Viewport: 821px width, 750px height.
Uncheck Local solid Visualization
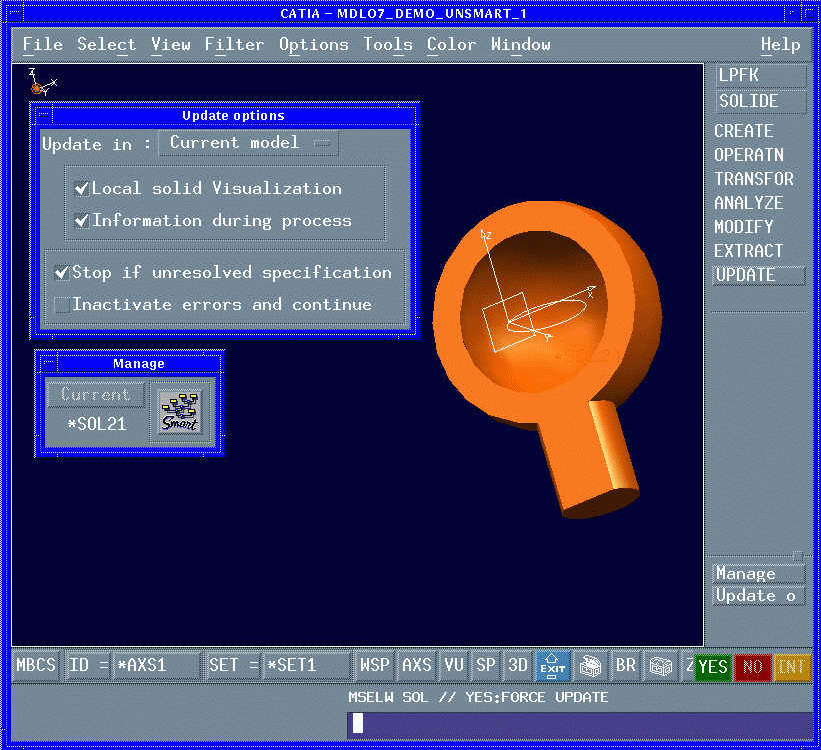click(82, 189)
